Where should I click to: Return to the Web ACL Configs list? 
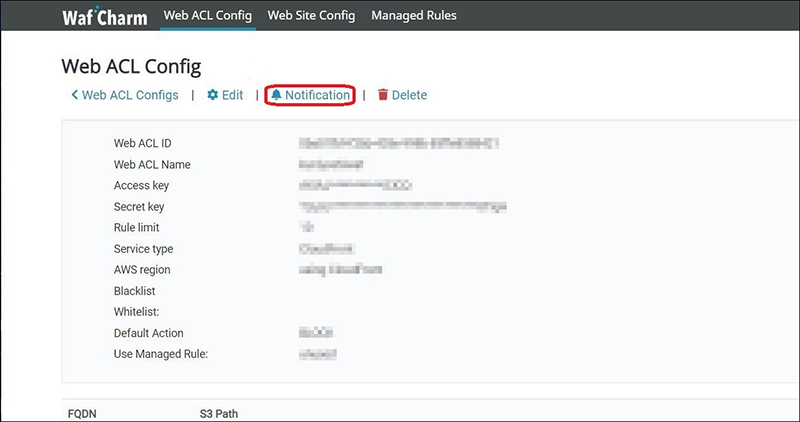tap(130, 95)
